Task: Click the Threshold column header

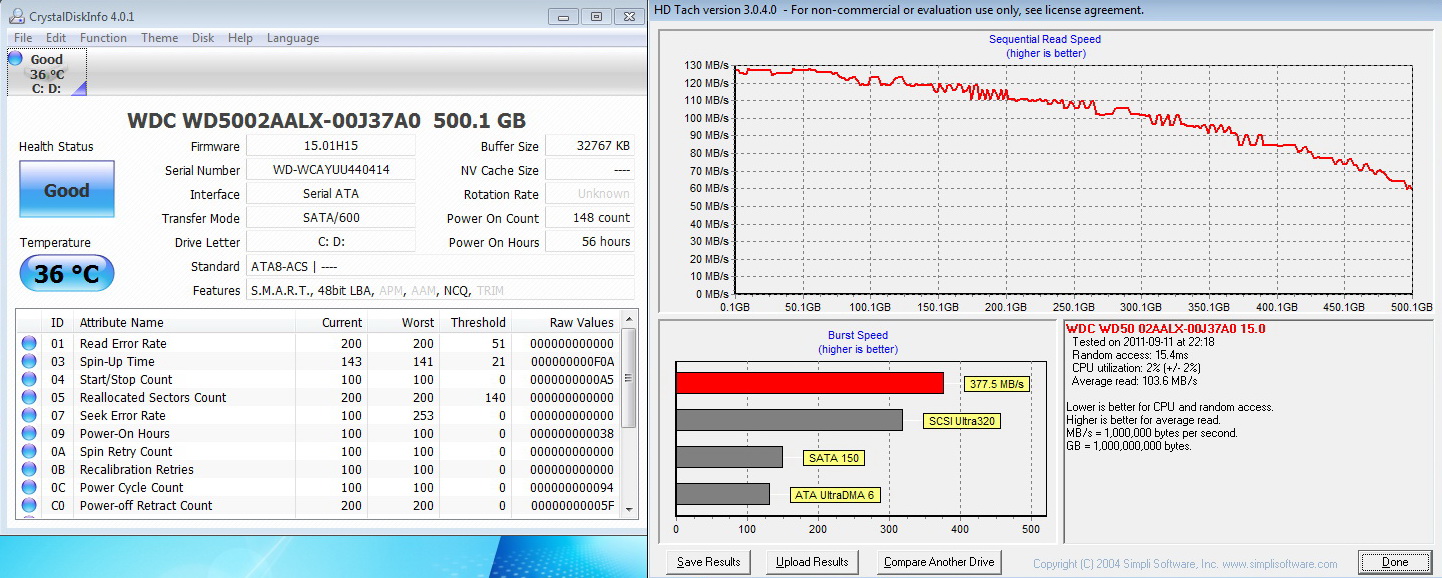Action: tap(475, 323)
